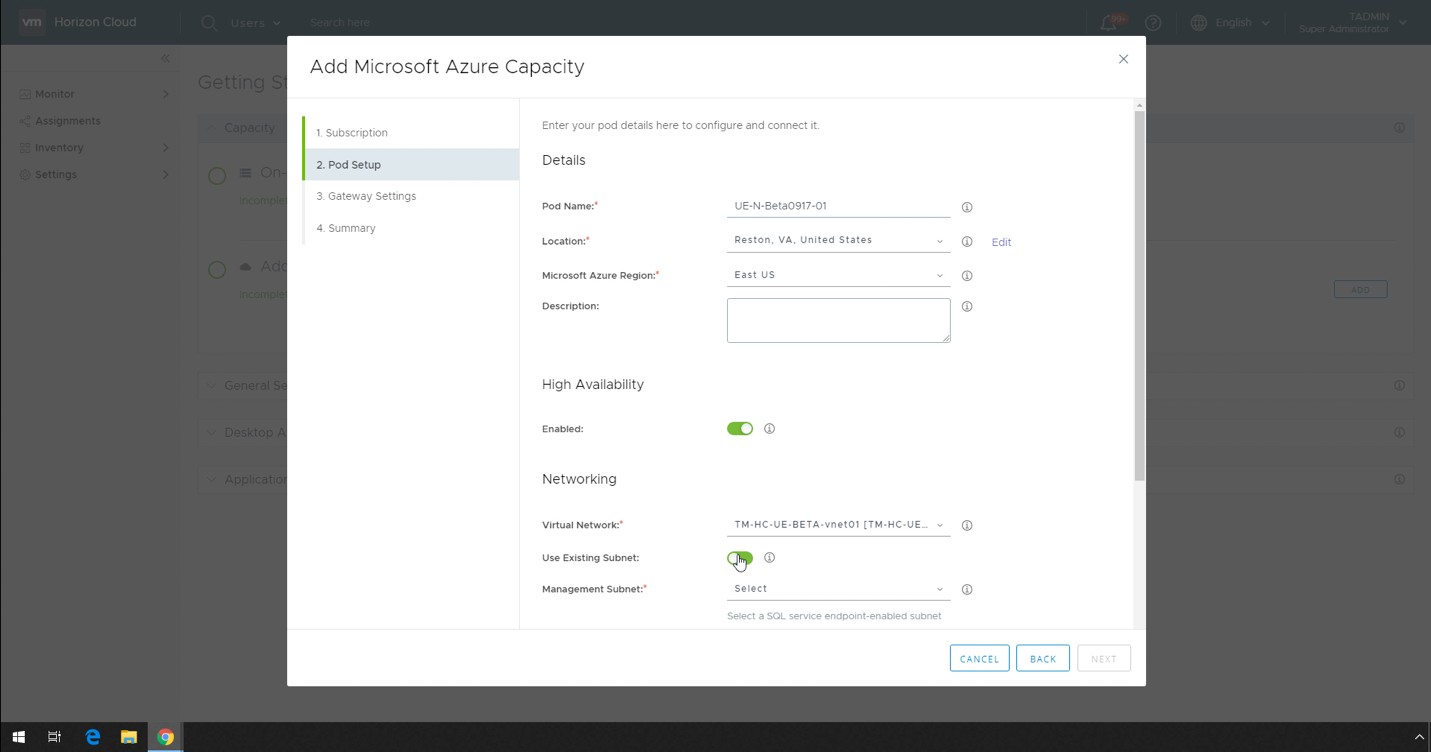Image resolution: width=1431 pixels, height=752 pixels.
Task: Open Task View in the taskbar
Action: [x=55, y=737]
